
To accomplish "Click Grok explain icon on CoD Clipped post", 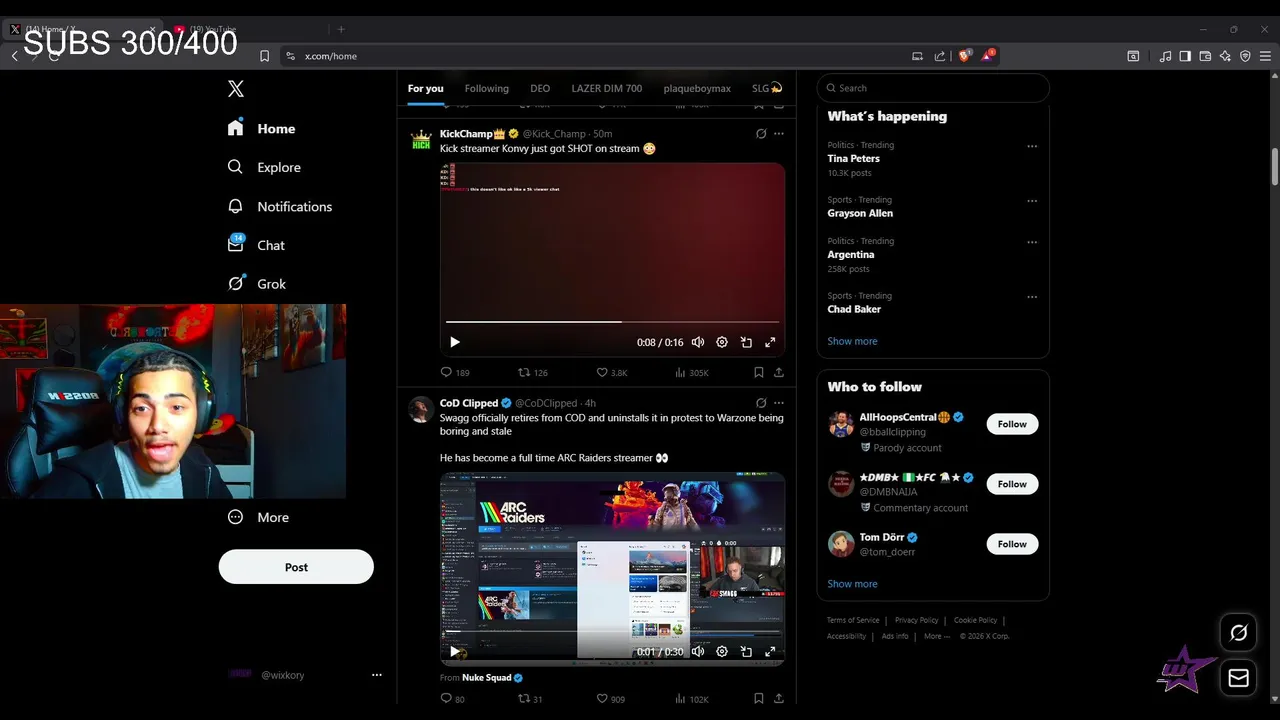I will [761, 403].
